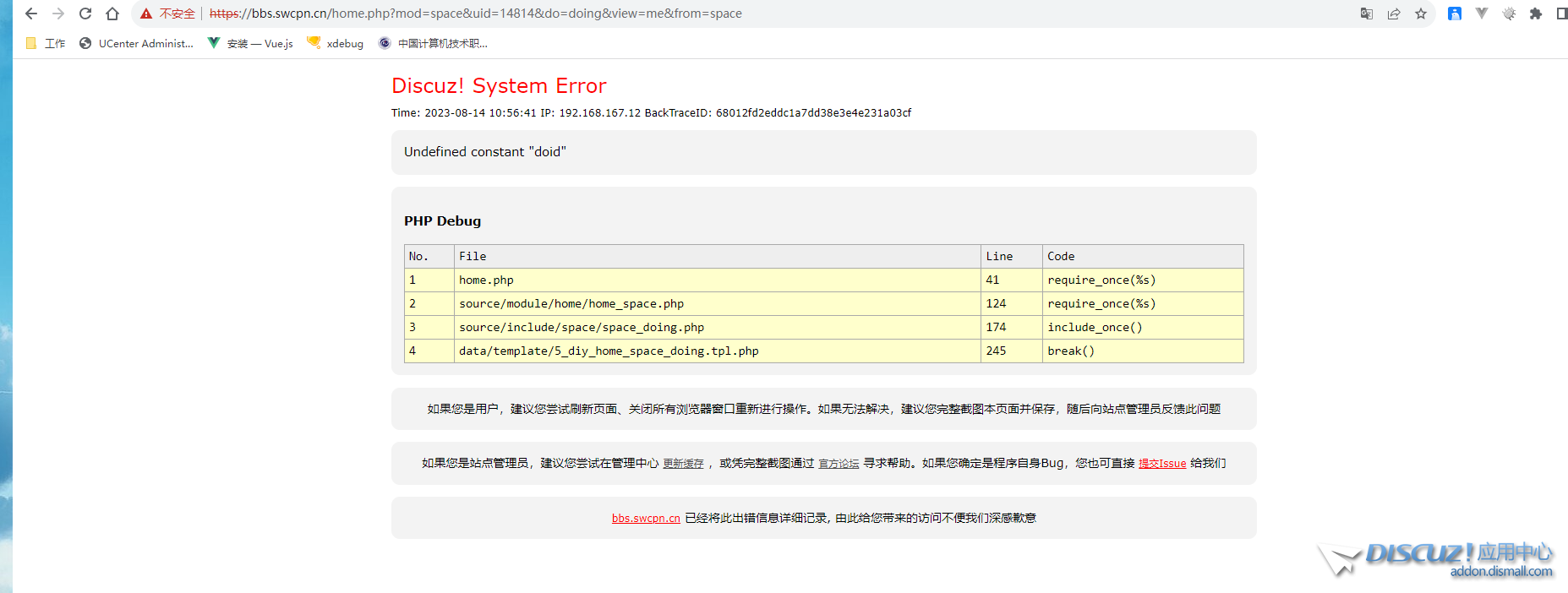The height and width of the screenshot is (593, 1568).
Task: Go back to the previous page
Action: 31,14
